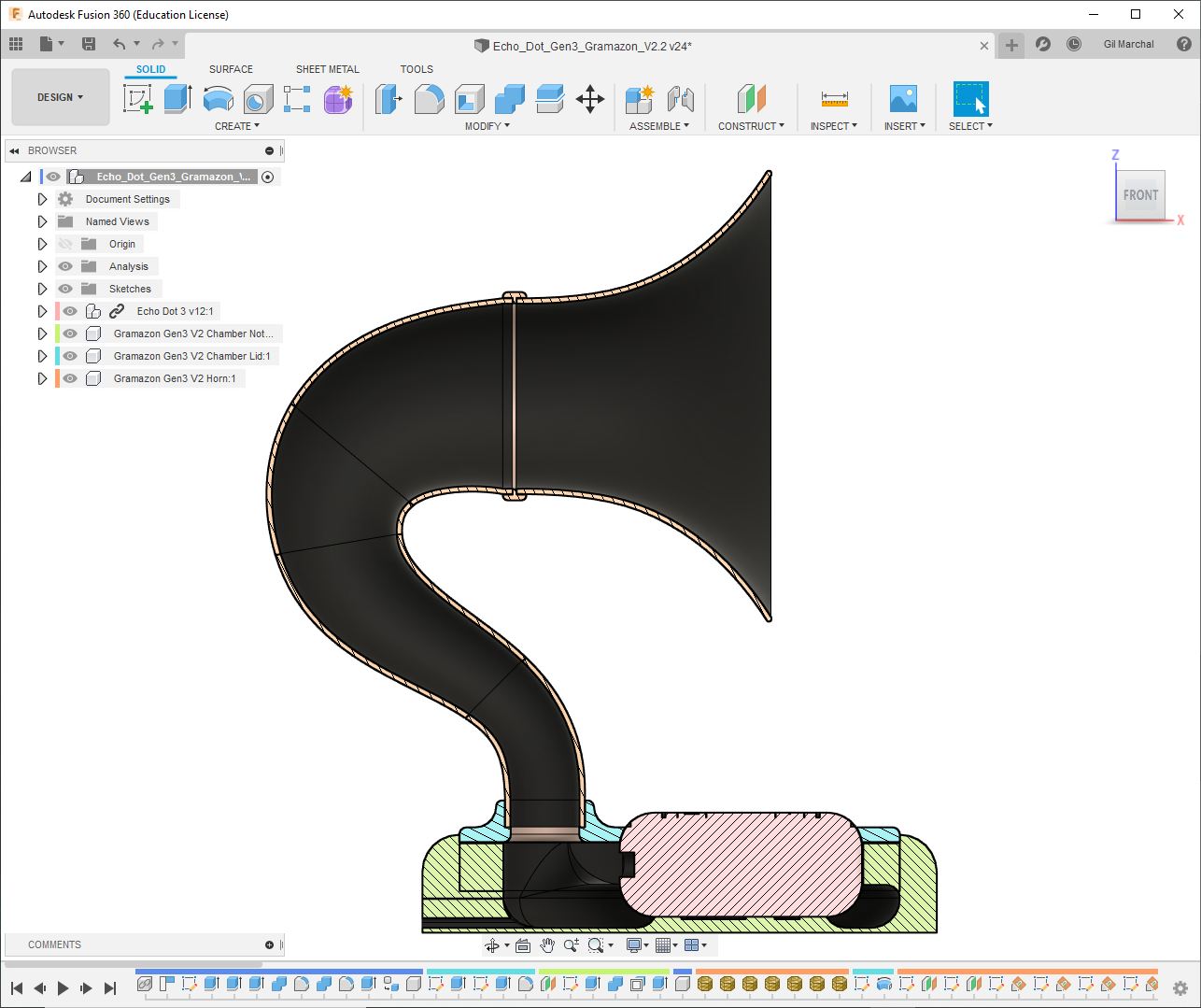Open the DESIGN workspace dropdown
1201x1008 pixels.
60,97
